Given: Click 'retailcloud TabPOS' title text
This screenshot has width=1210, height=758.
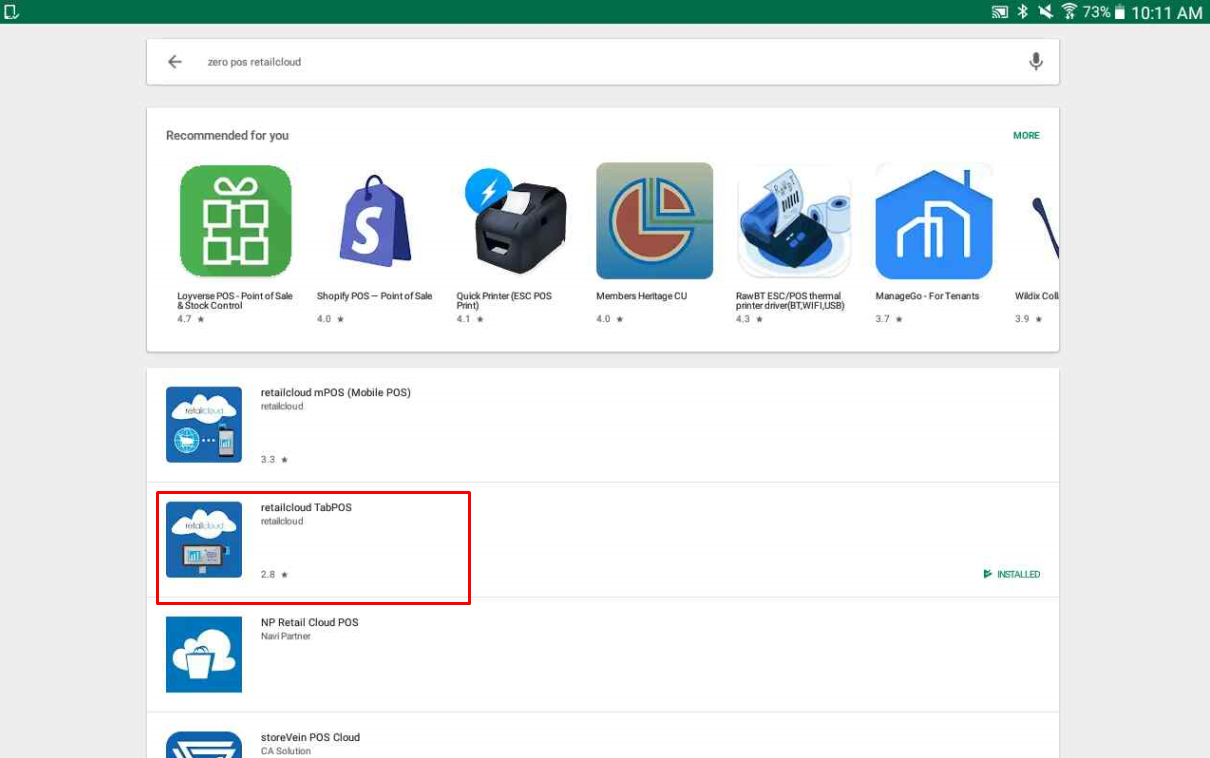Looking at the screenshot, I should pos(306,508).
